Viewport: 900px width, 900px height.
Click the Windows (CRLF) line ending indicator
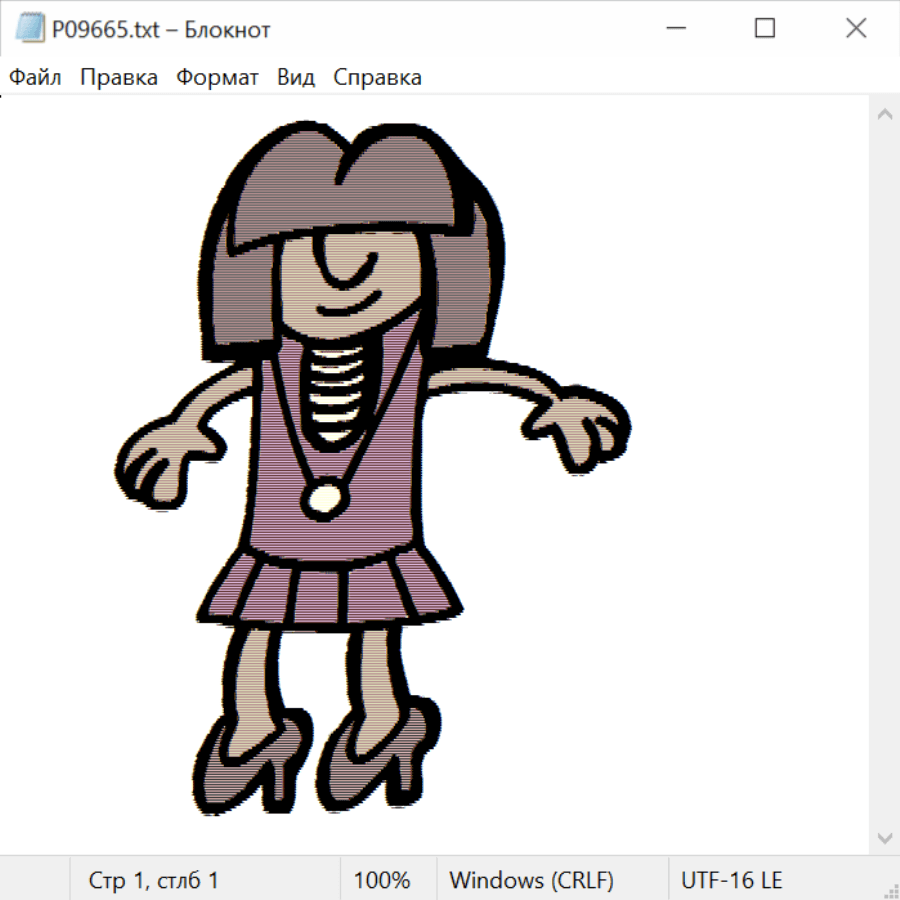(x=531, y=880)
